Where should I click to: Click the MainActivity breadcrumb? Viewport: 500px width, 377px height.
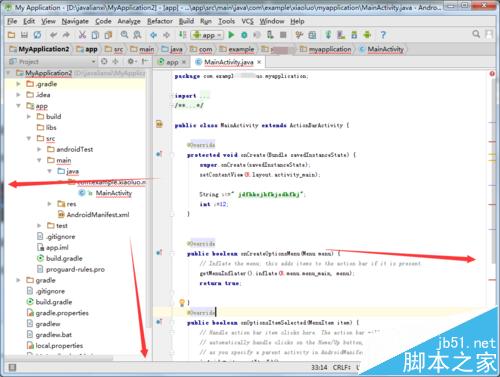[382, 49]
